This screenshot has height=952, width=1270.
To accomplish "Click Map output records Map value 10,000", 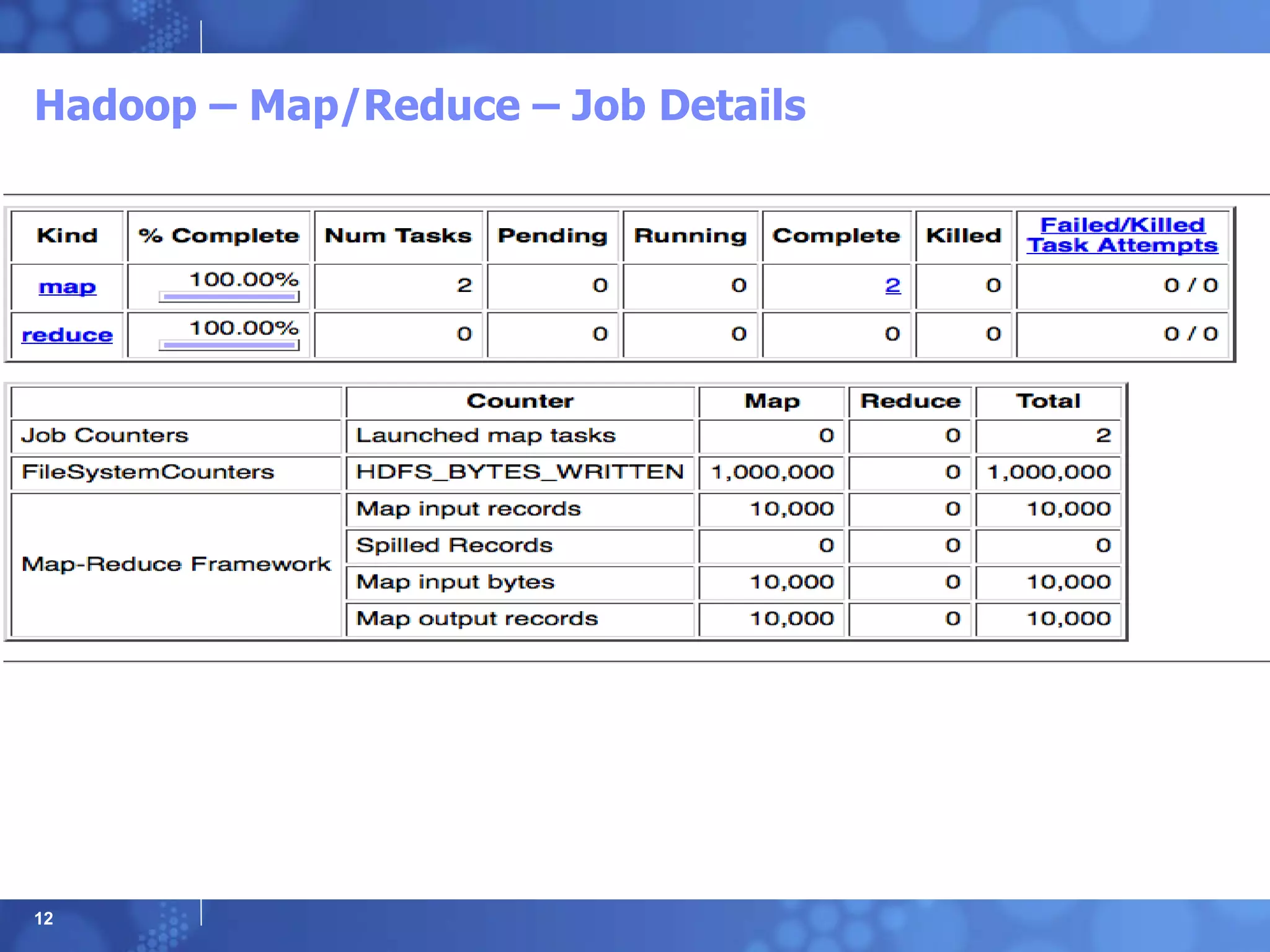I will coord(792,619).
